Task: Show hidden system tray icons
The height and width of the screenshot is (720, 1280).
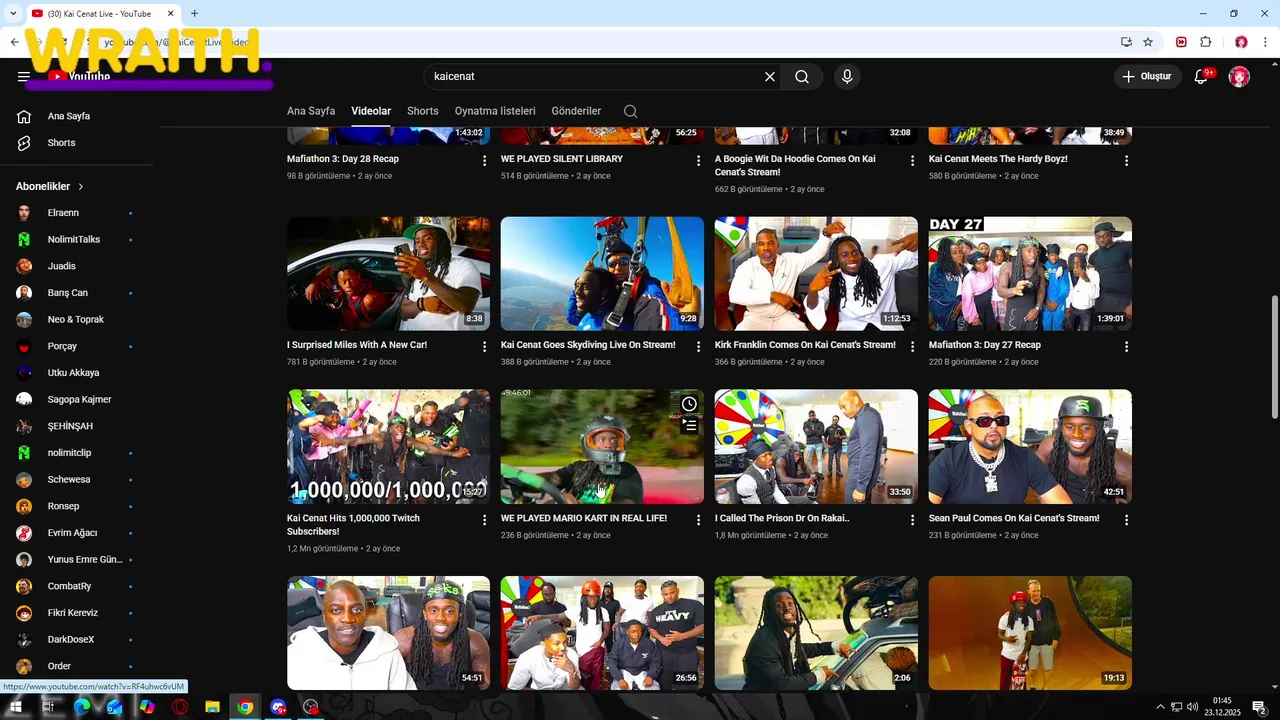Action: [1160, 707]
